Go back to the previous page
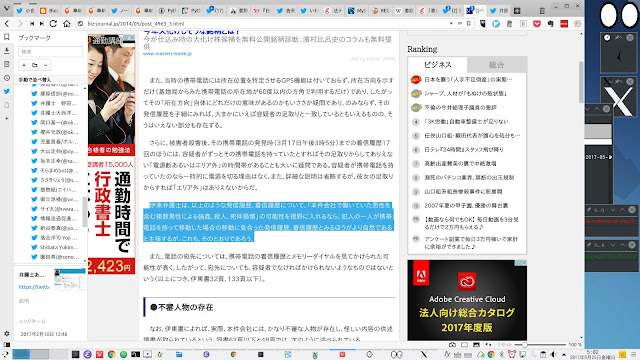 [x=7, y=24]
